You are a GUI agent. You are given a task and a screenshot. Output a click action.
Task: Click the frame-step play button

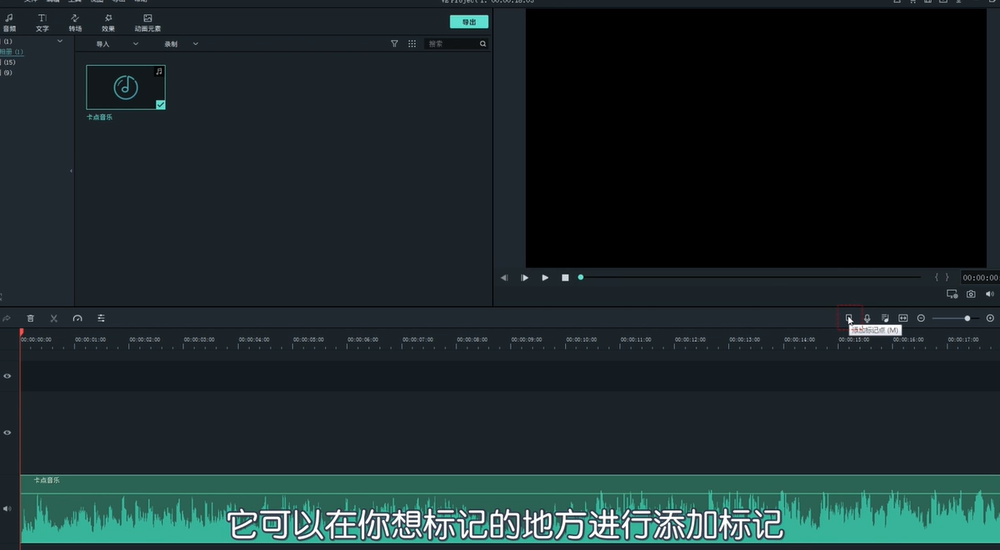pyautogui.click(x=524, y=278)
